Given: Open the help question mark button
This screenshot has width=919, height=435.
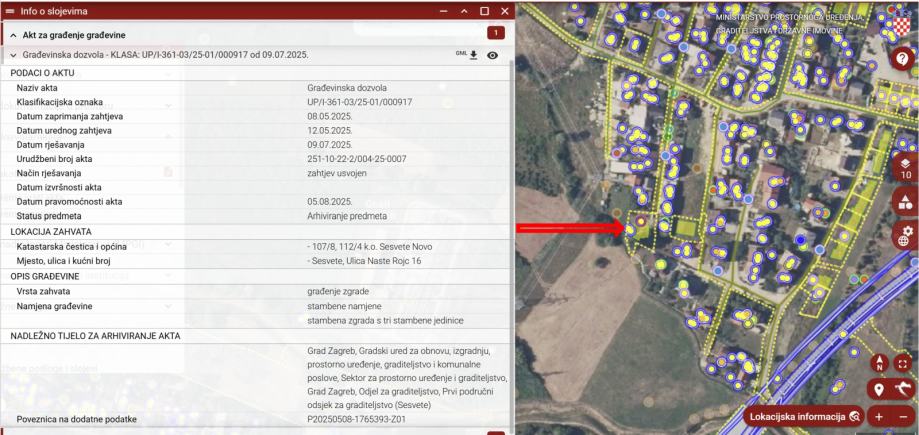Looking at the screenshot, I should point(903,59).
